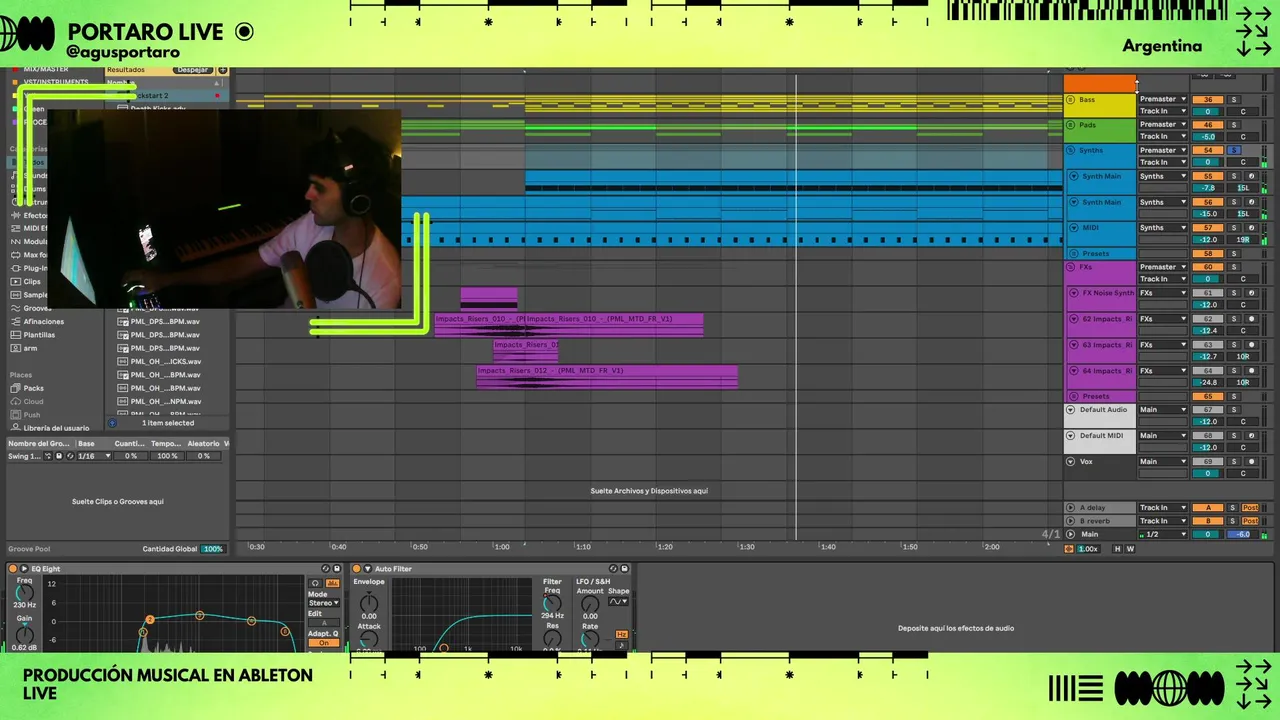Fold the Bass group track icon
Viewport: 1280px width, 720px height.
[x=1071, y=100]
